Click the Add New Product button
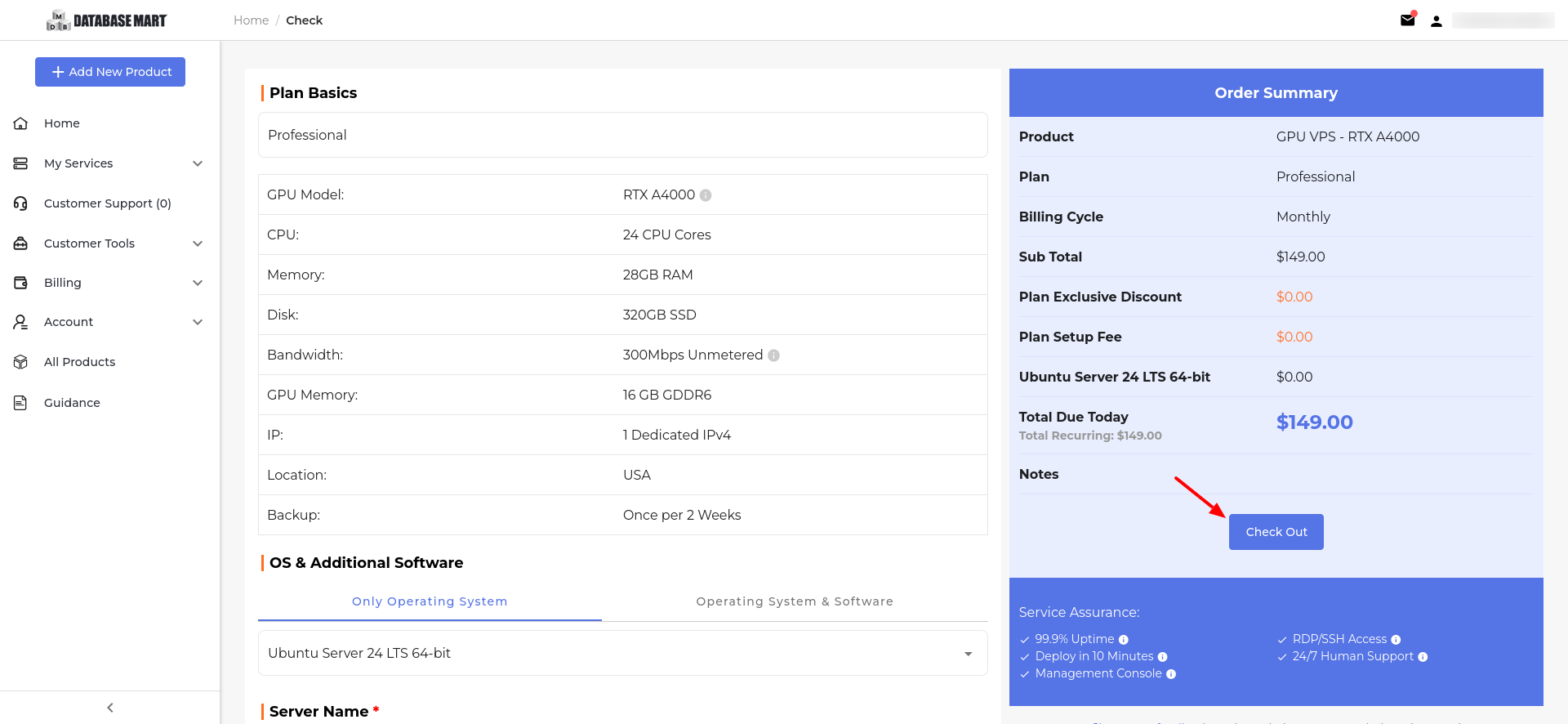Screen dimensions: 1568x724 point(110,72)
